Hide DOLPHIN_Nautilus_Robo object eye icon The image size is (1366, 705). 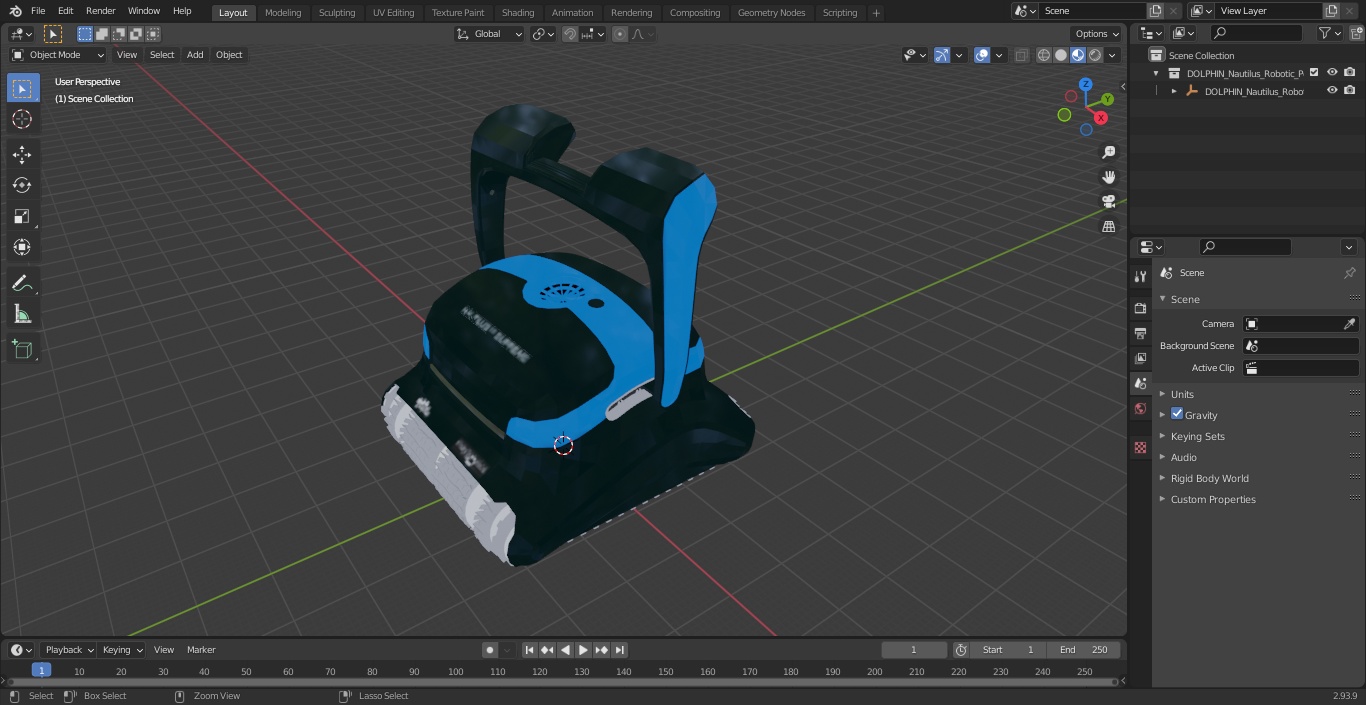coord(1332,91)
